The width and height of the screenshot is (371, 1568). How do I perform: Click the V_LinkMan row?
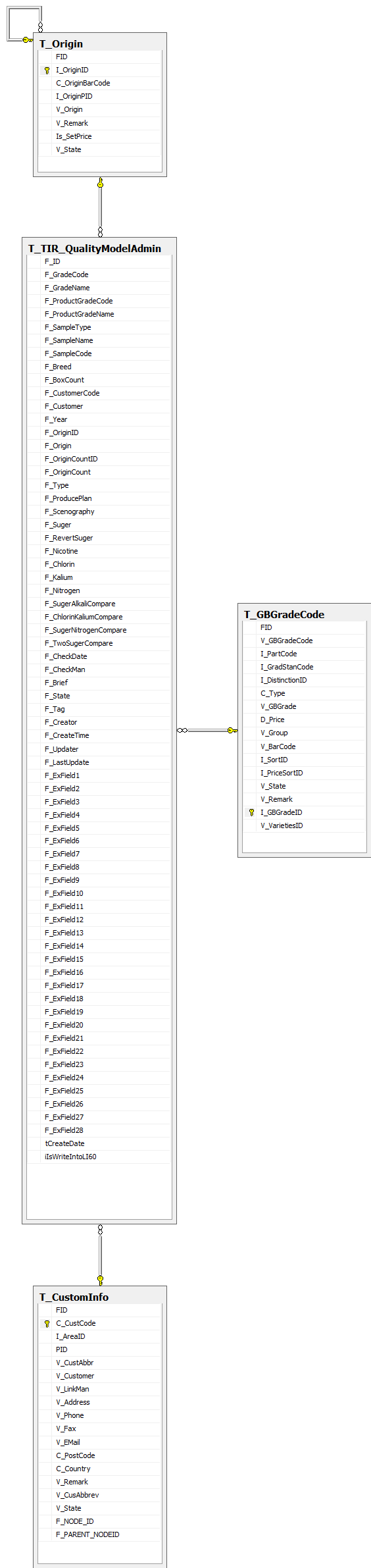click(99, 1390)
